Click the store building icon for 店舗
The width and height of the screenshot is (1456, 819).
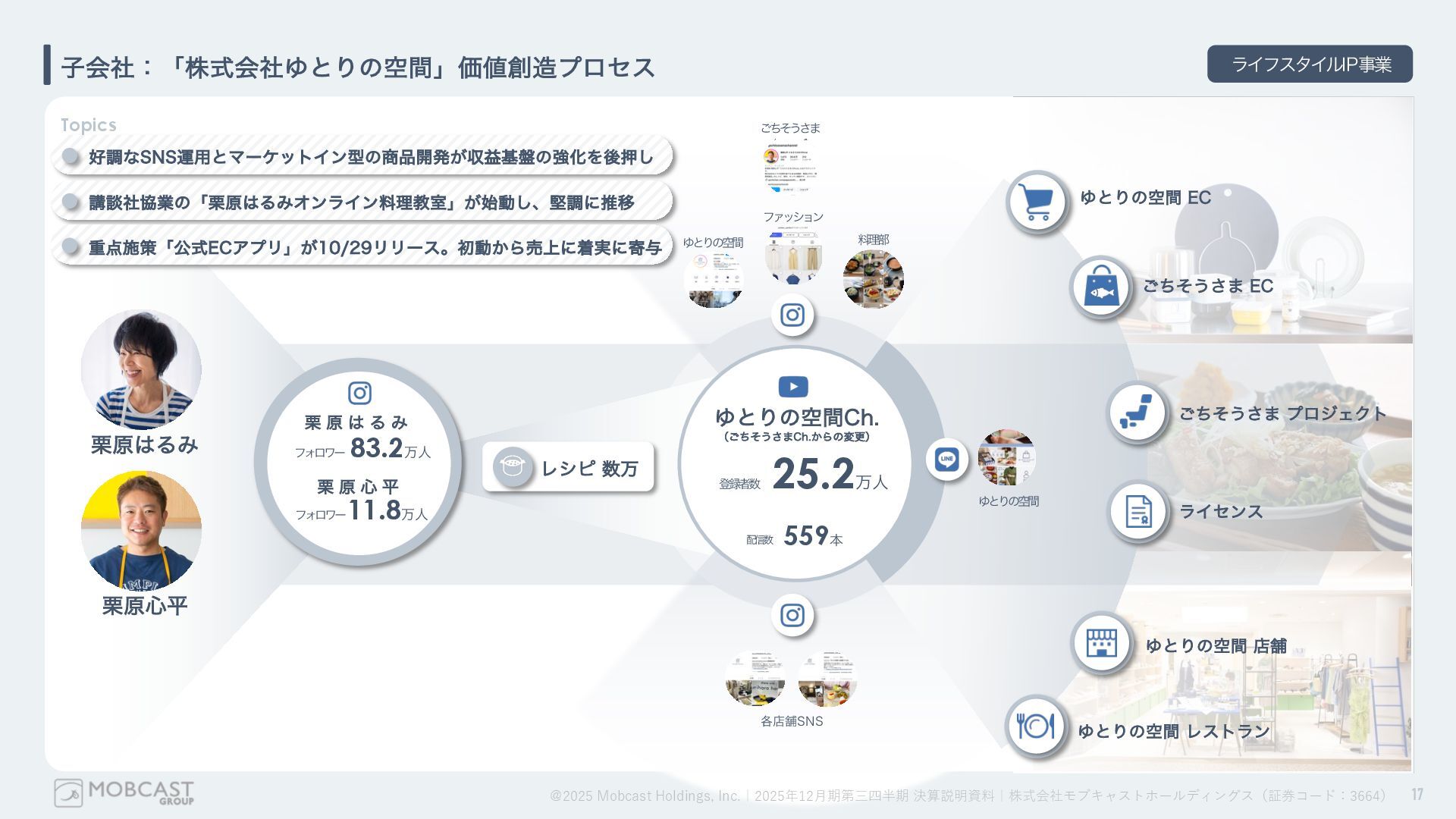pos(1101,643)
